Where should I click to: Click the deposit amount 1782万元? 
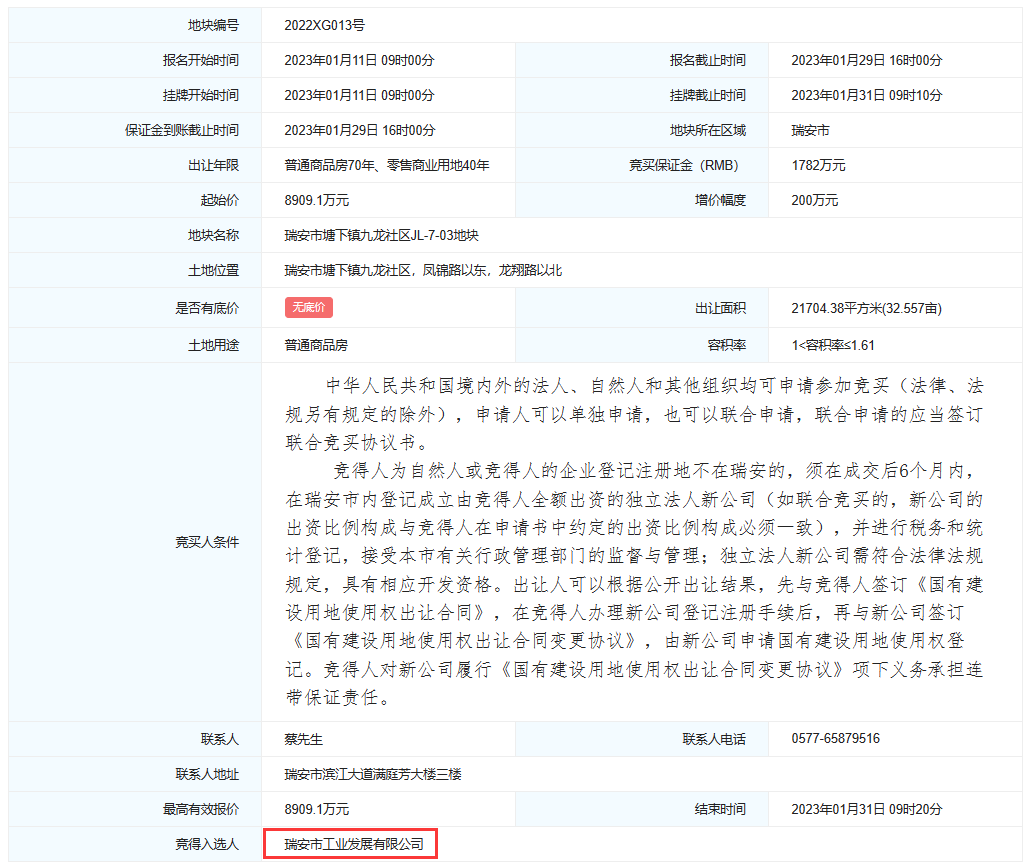[818, 165]
